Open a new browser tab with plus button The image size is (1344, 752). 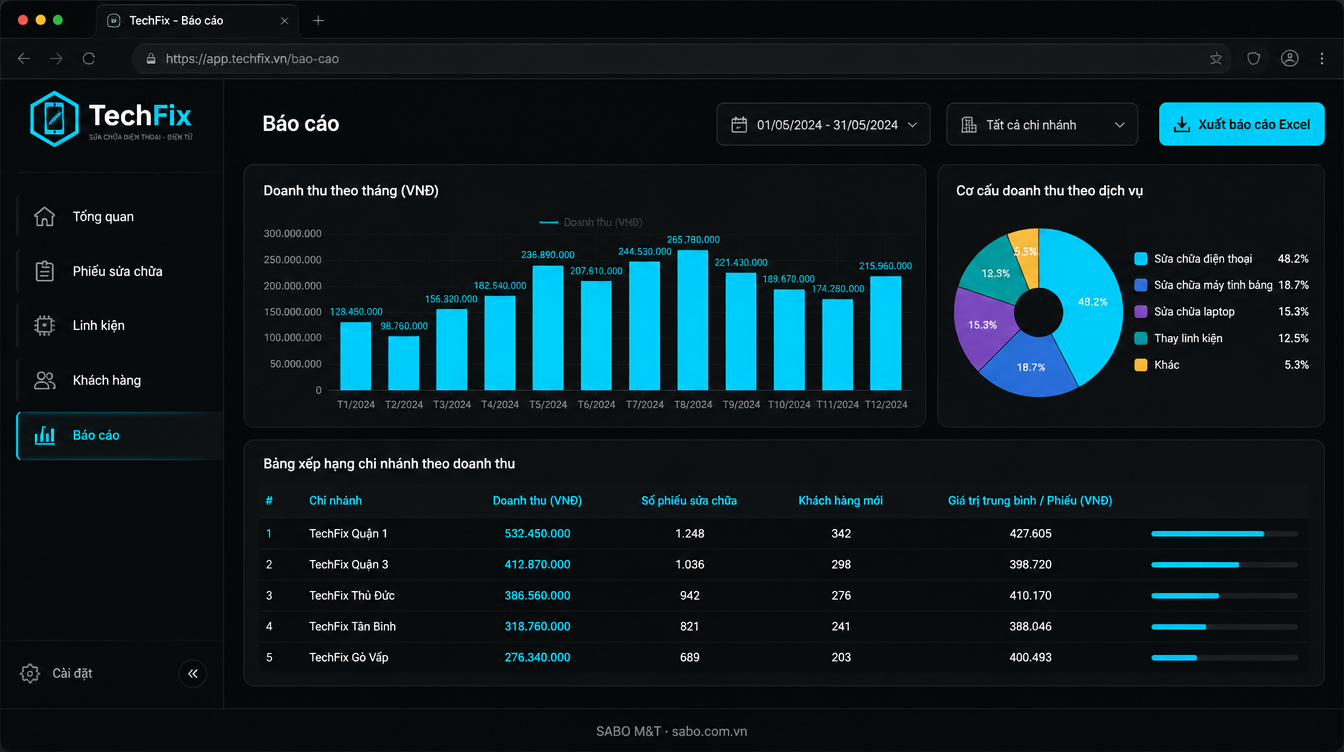tap(319, 20)
